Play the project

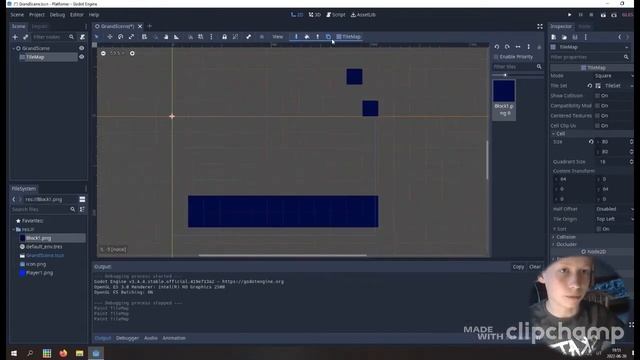[x=570, y=15]
